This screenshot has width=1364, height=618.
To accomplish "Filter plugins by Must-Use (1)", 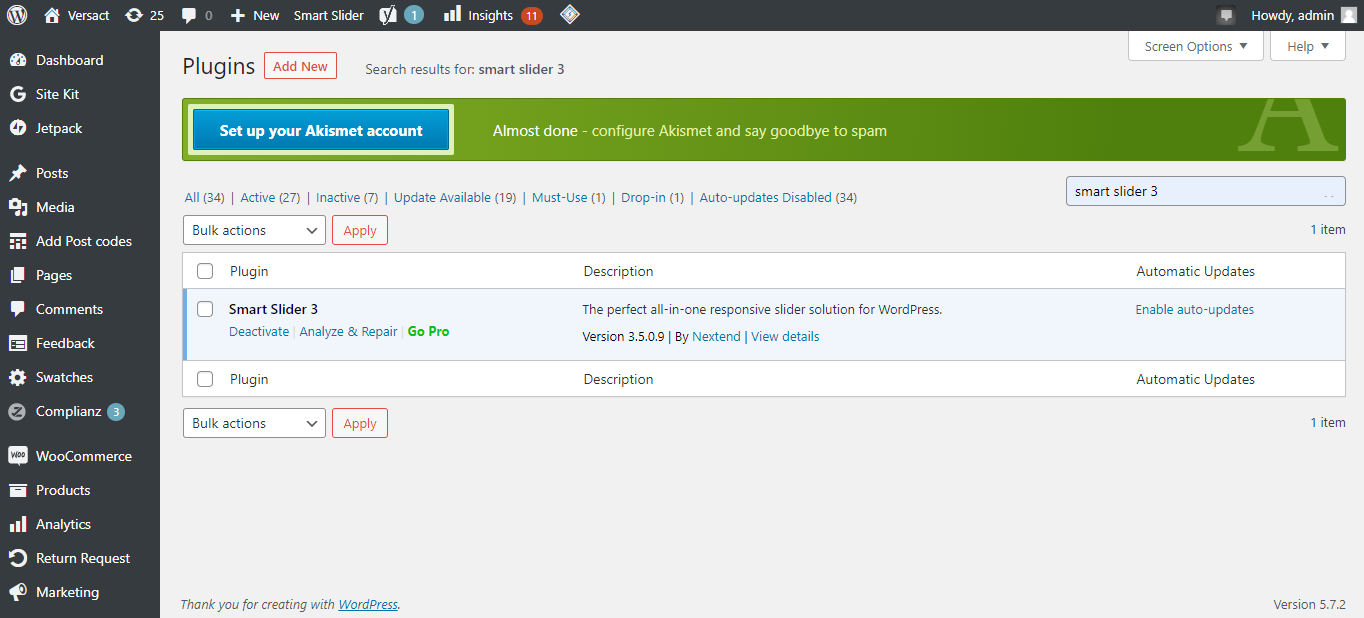I will [x=568, y=198].
